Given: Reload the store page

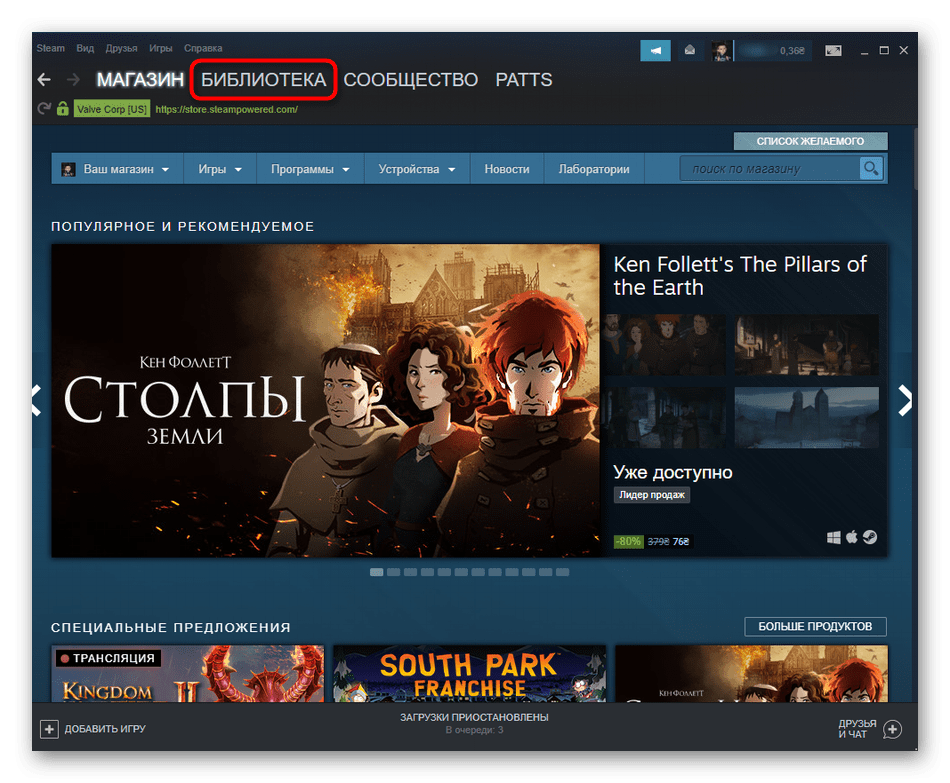Looking at the screenshot, I should point(44,109).
